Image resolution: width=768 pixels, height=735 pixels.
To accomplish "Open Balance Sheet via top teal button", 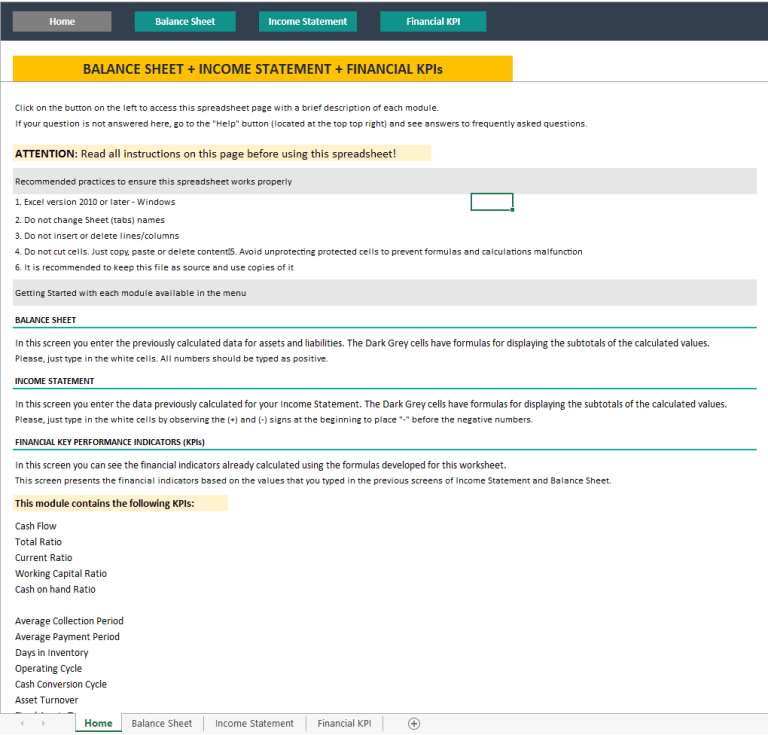I will pos(185,21).
